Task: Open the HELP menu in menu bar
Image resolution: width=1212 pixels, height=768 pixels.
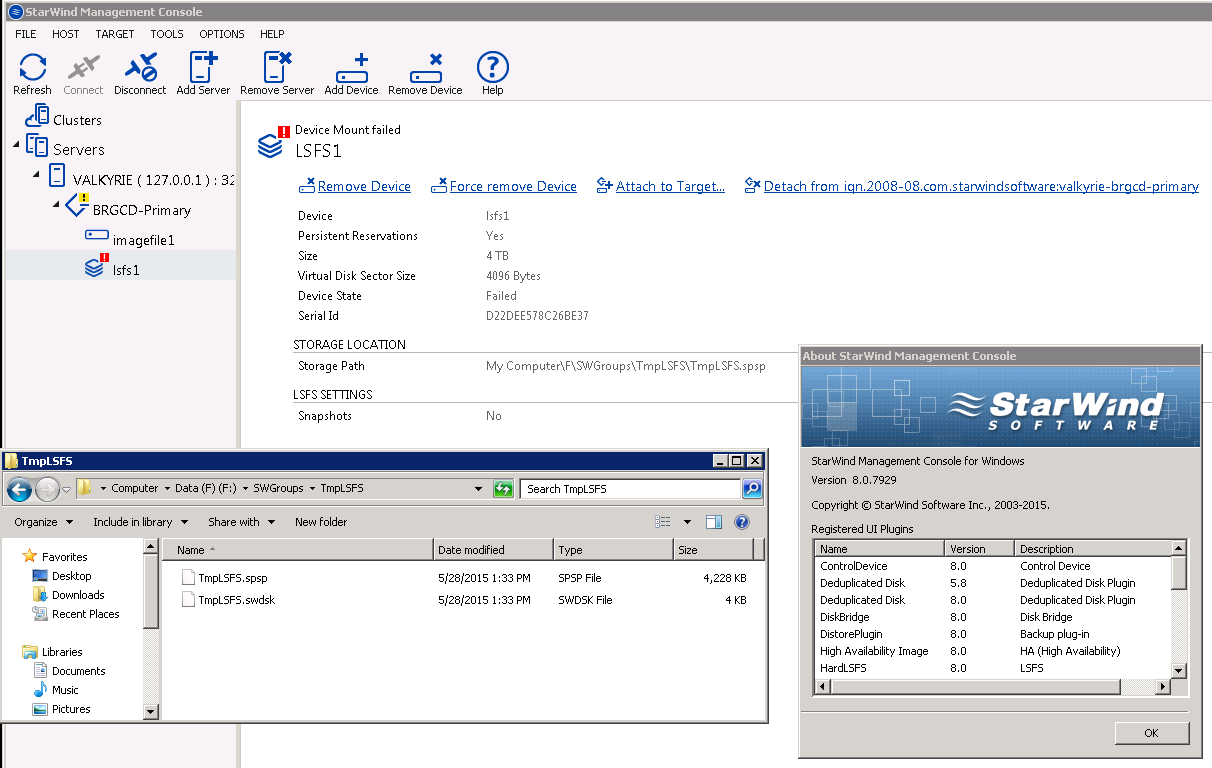Action: click(x=272, y=34)
